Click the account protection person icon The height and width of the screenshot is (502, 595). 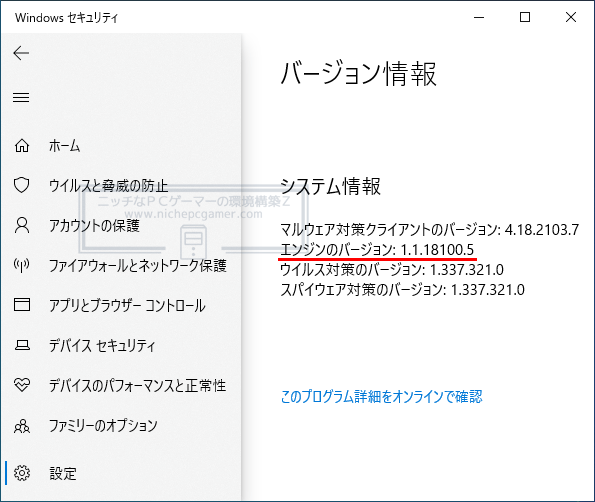22,225
